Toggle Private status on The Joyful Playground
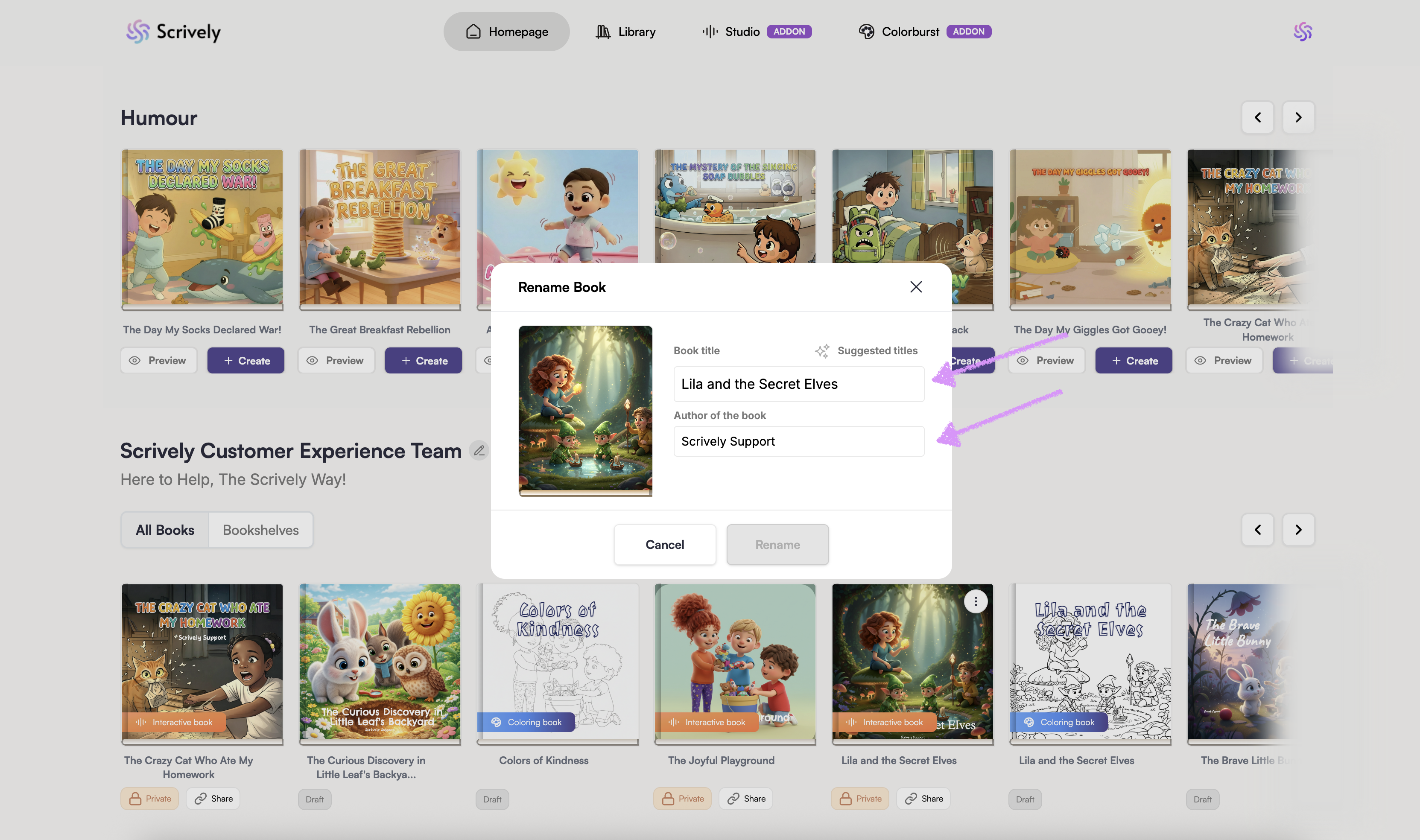The width and height of the screenshot is (1420, 840). pyautogui.click(x=682, y=798)
